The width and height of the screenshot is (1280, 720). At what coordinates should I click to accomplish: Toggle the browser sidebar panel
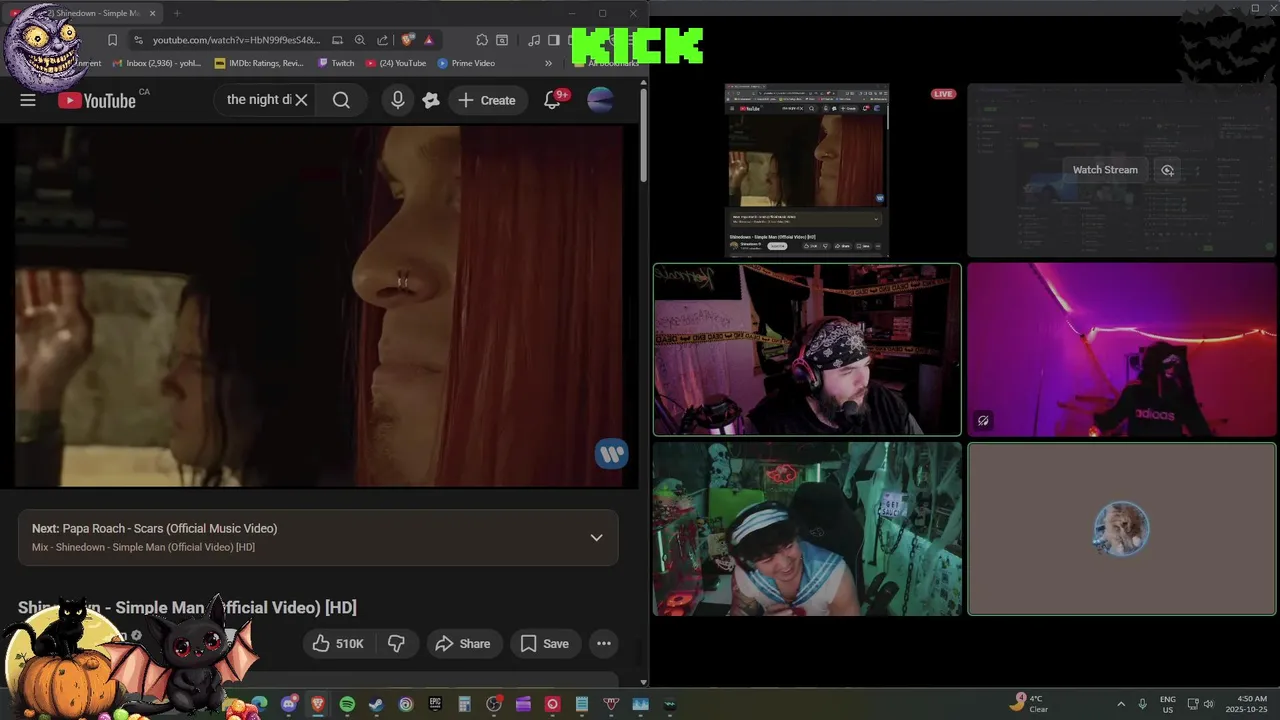point(553,40)
